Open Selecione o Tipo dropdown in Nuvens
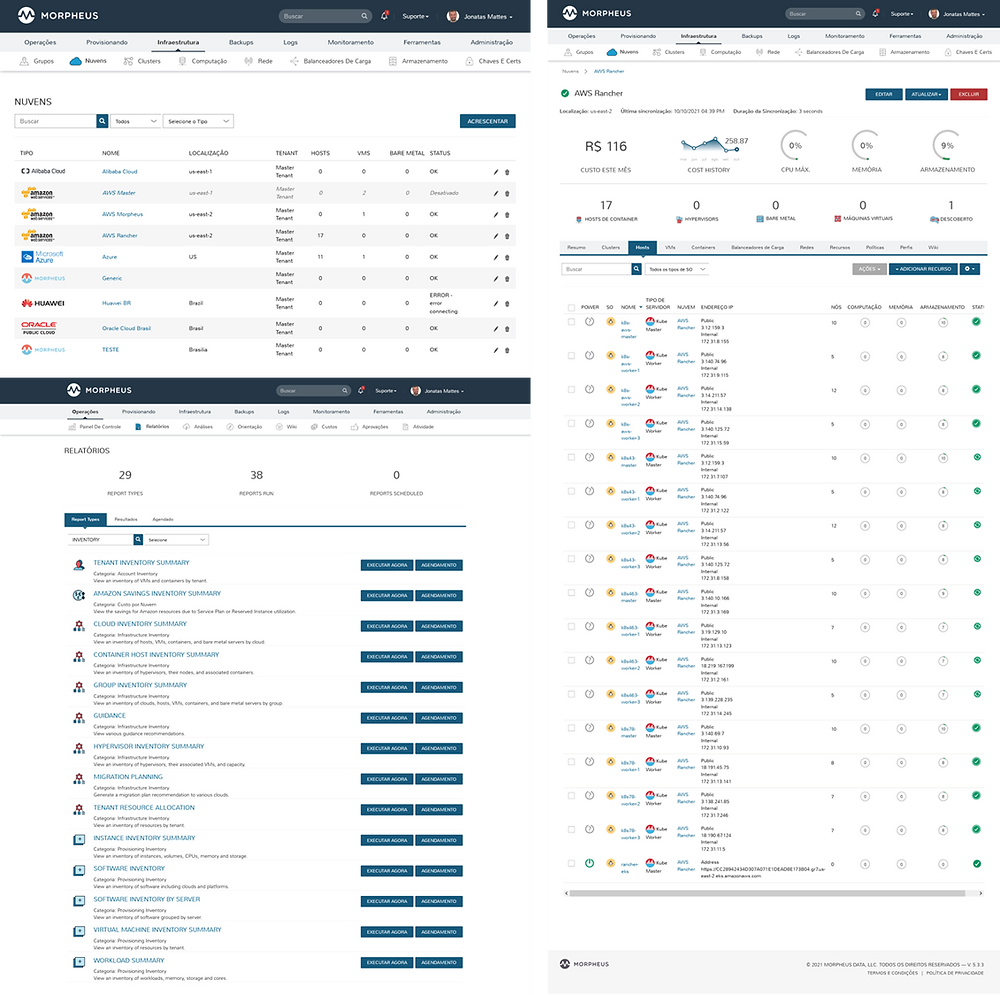The height and width of the screenshot is (995, 1000). tap(198, 121)
